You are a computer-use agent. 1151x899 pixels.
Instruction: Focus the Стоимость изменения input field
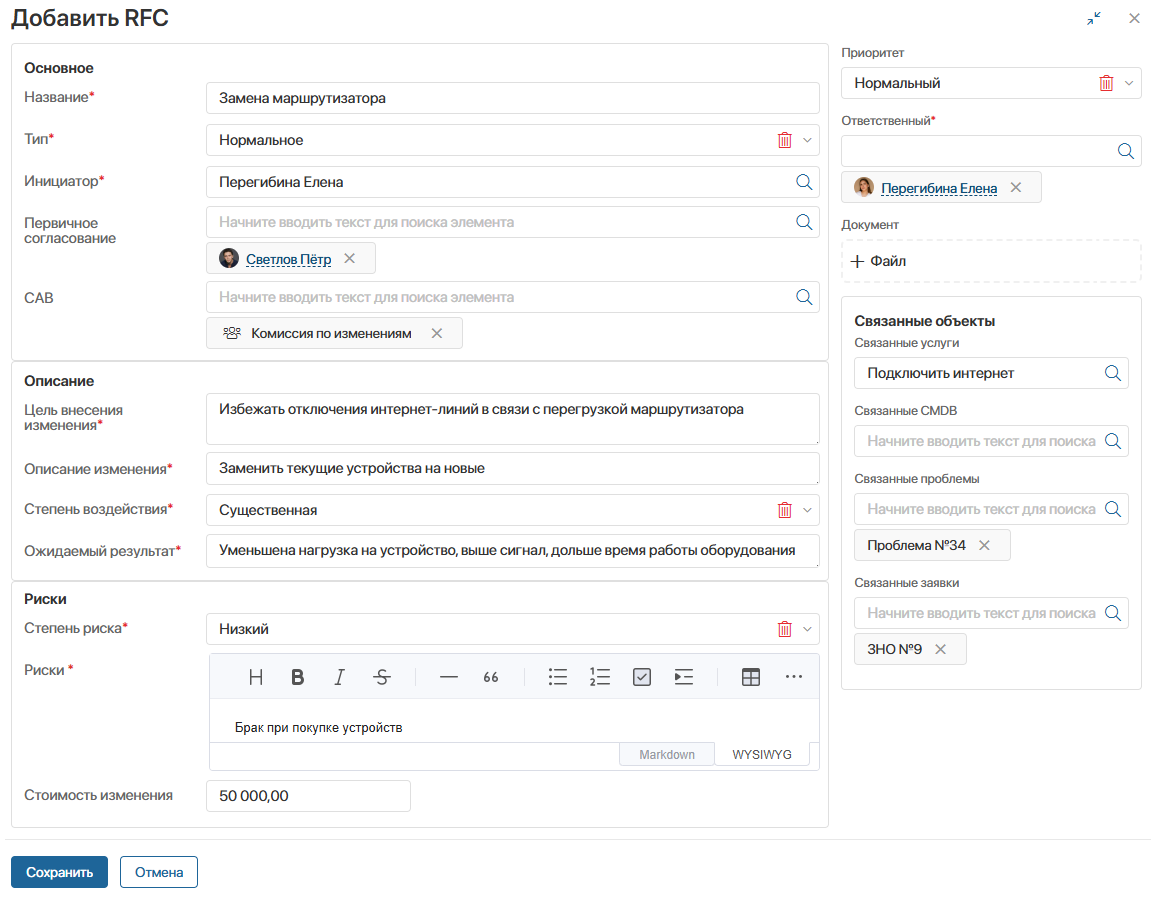point(308,796)
